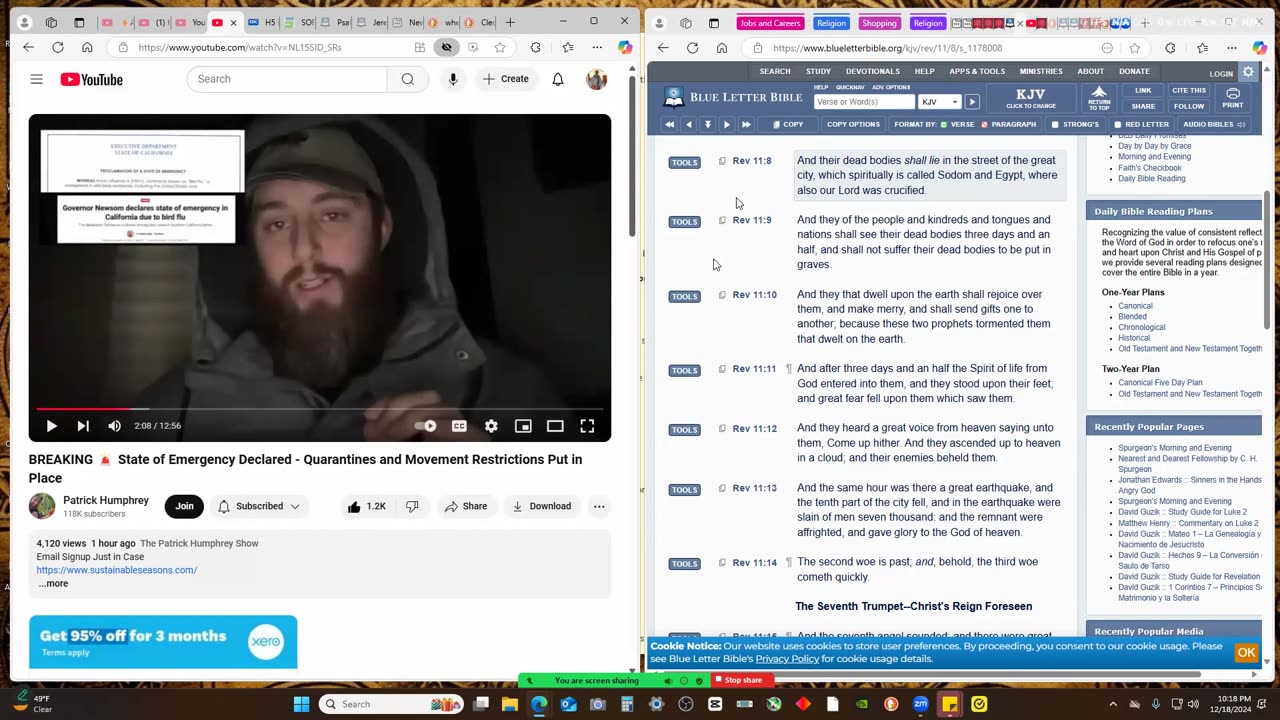Open YouTube account avatar menu
Screen dimensions: 1280x720
[596, 79]
